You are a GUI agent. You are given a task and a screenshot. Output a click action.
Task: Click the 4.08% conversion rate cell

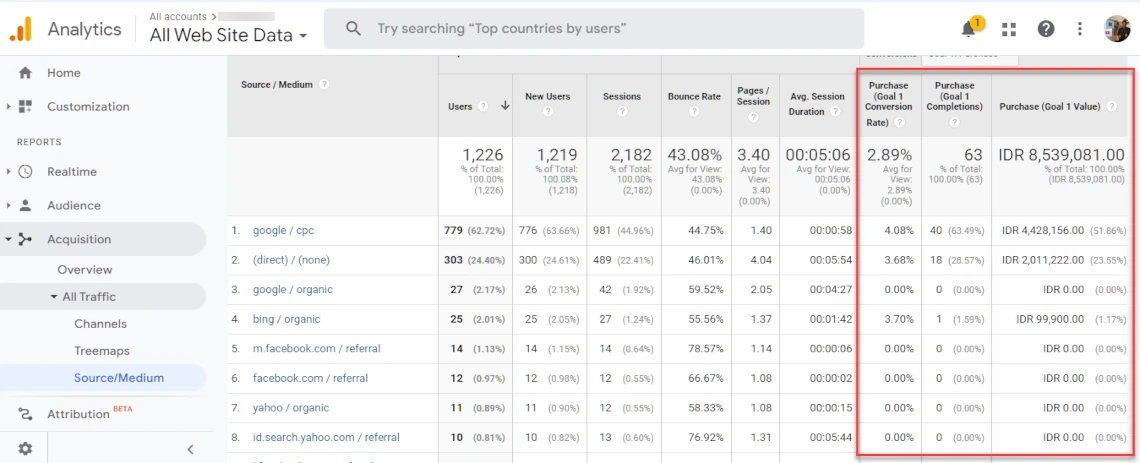[899, 230]
